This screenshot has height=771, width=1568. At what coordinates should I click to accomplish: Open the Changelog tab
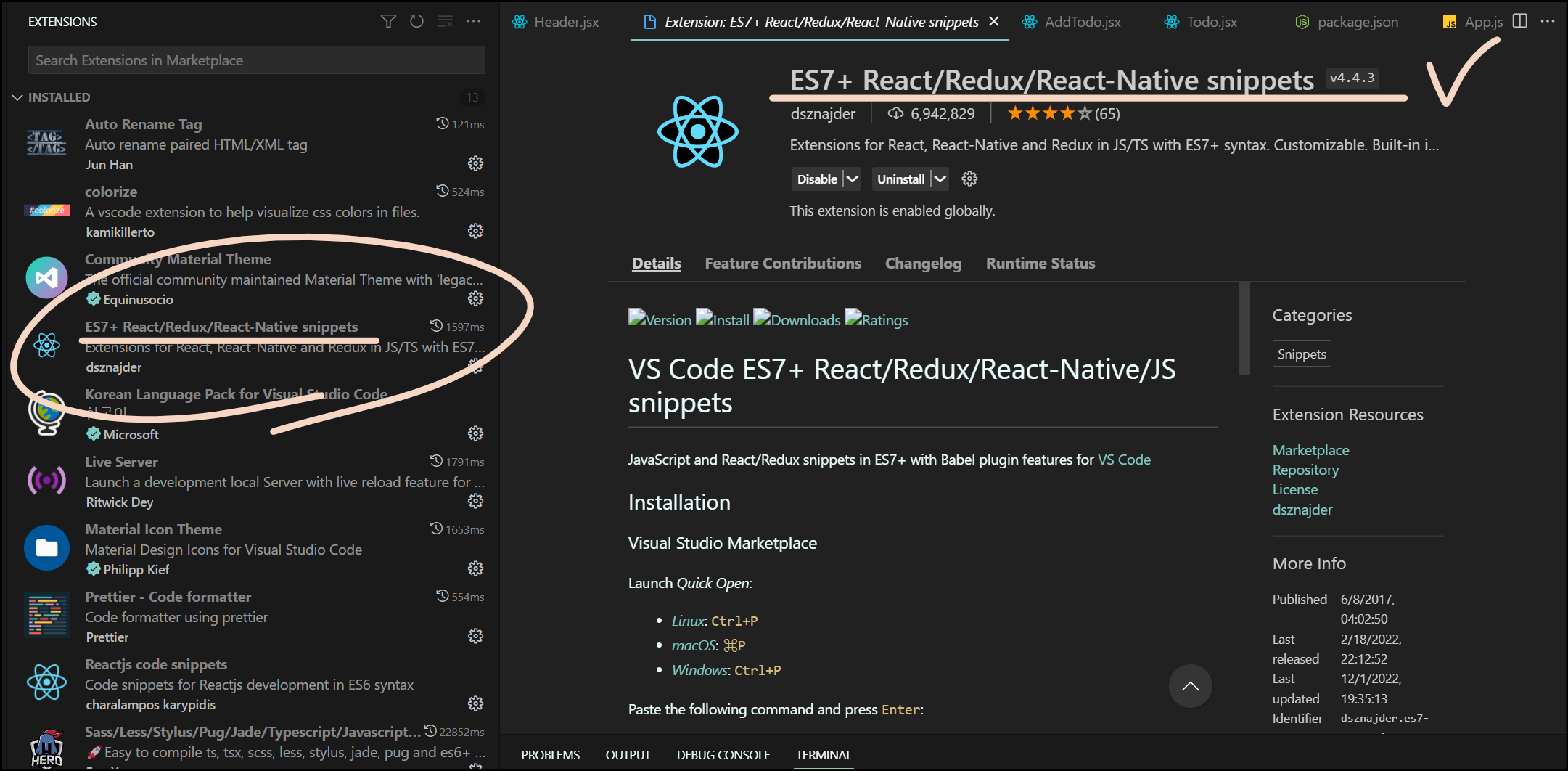(x=923, y=263)
